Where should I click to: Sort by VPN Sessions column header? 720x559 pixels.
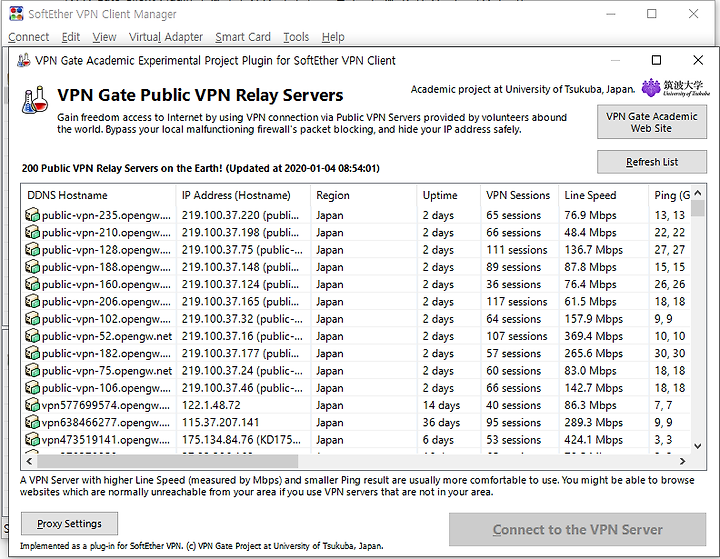pyautogui.click(x=519, y=195)
